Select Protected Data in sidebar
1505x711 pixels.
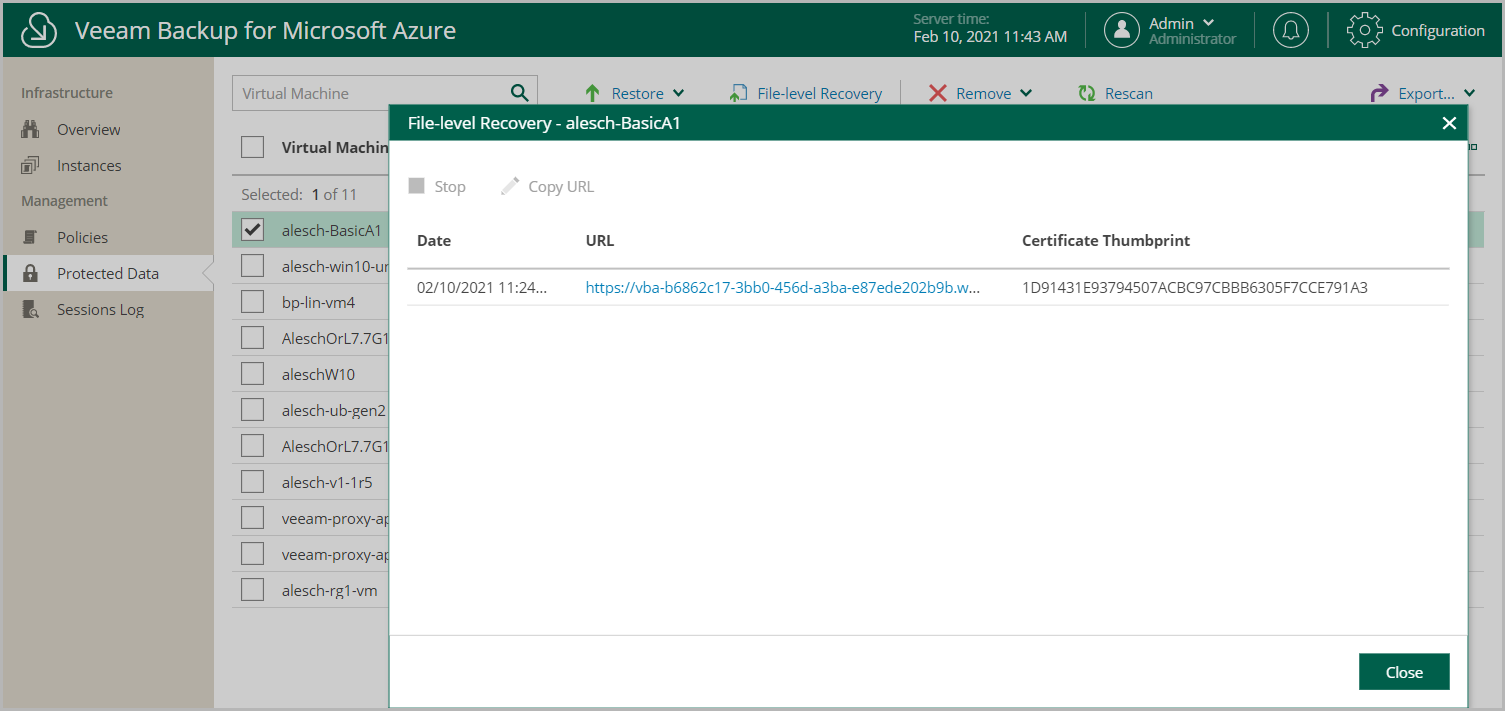pos(108,273)
